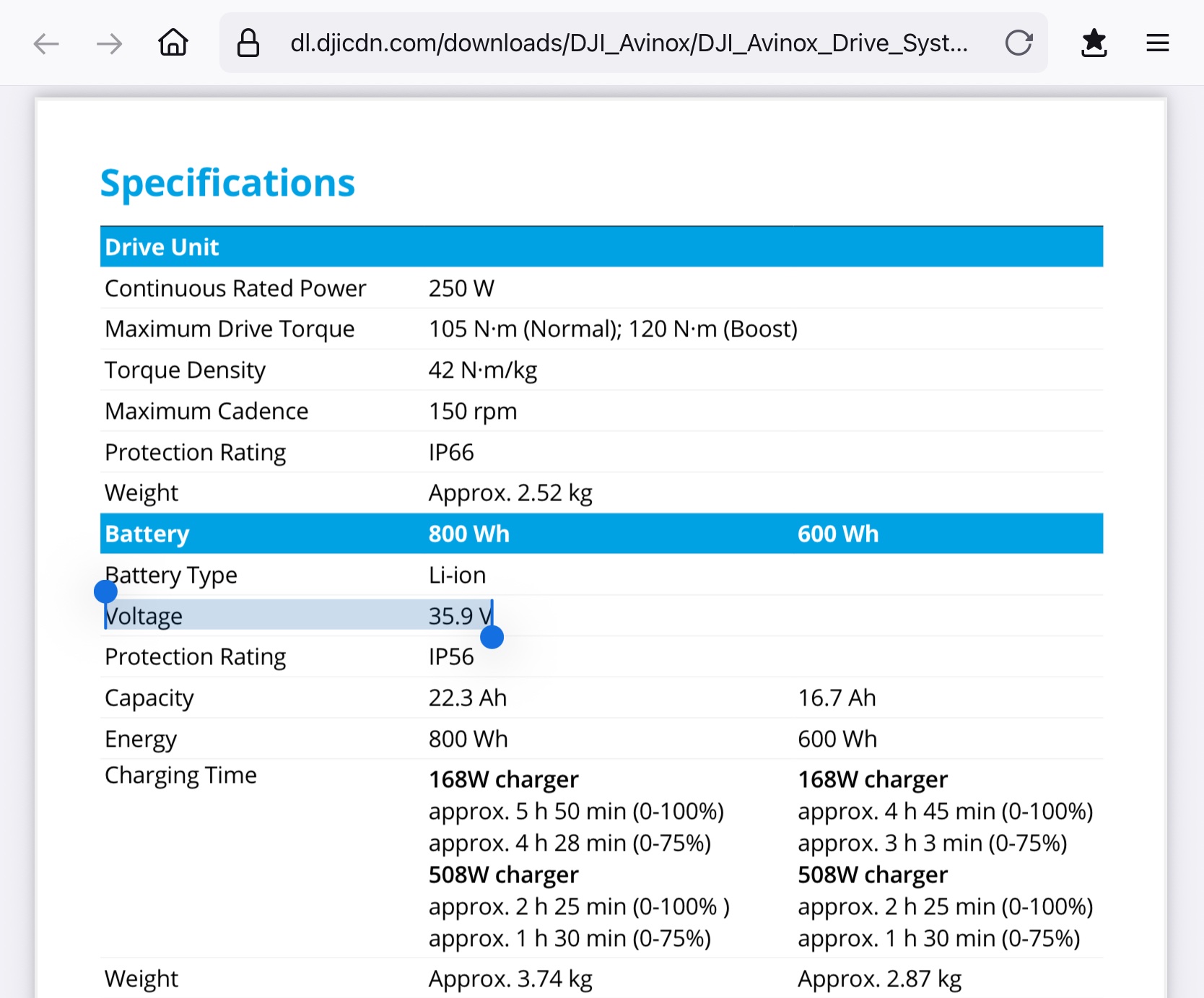The height and width of the screenshot is (998, 1204).
Task: Click the 800 Wh battery column header
Action: [x=468, y=534]
